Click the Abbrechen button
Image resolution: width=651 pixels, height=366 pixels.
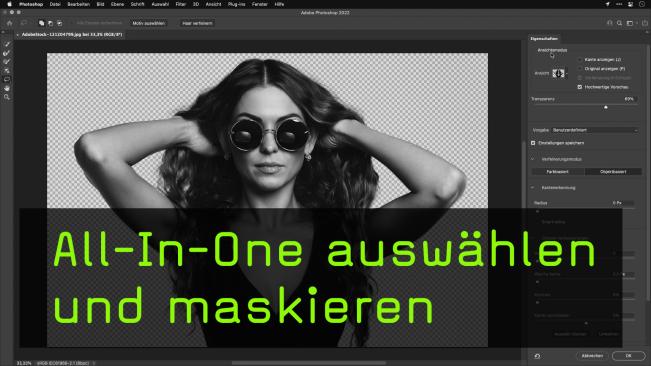point(592,356)
